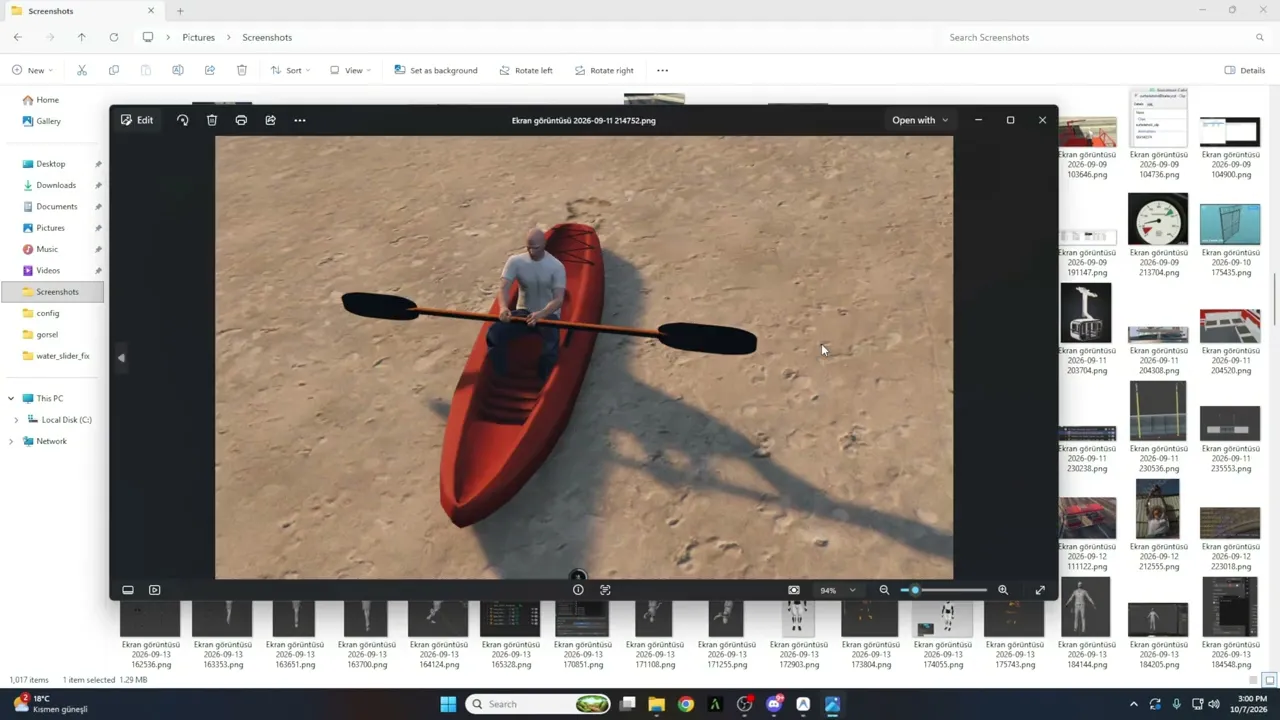Enter fullscreen in Photos viewer
This screenshot has width=1280, height=720.
1040,590
